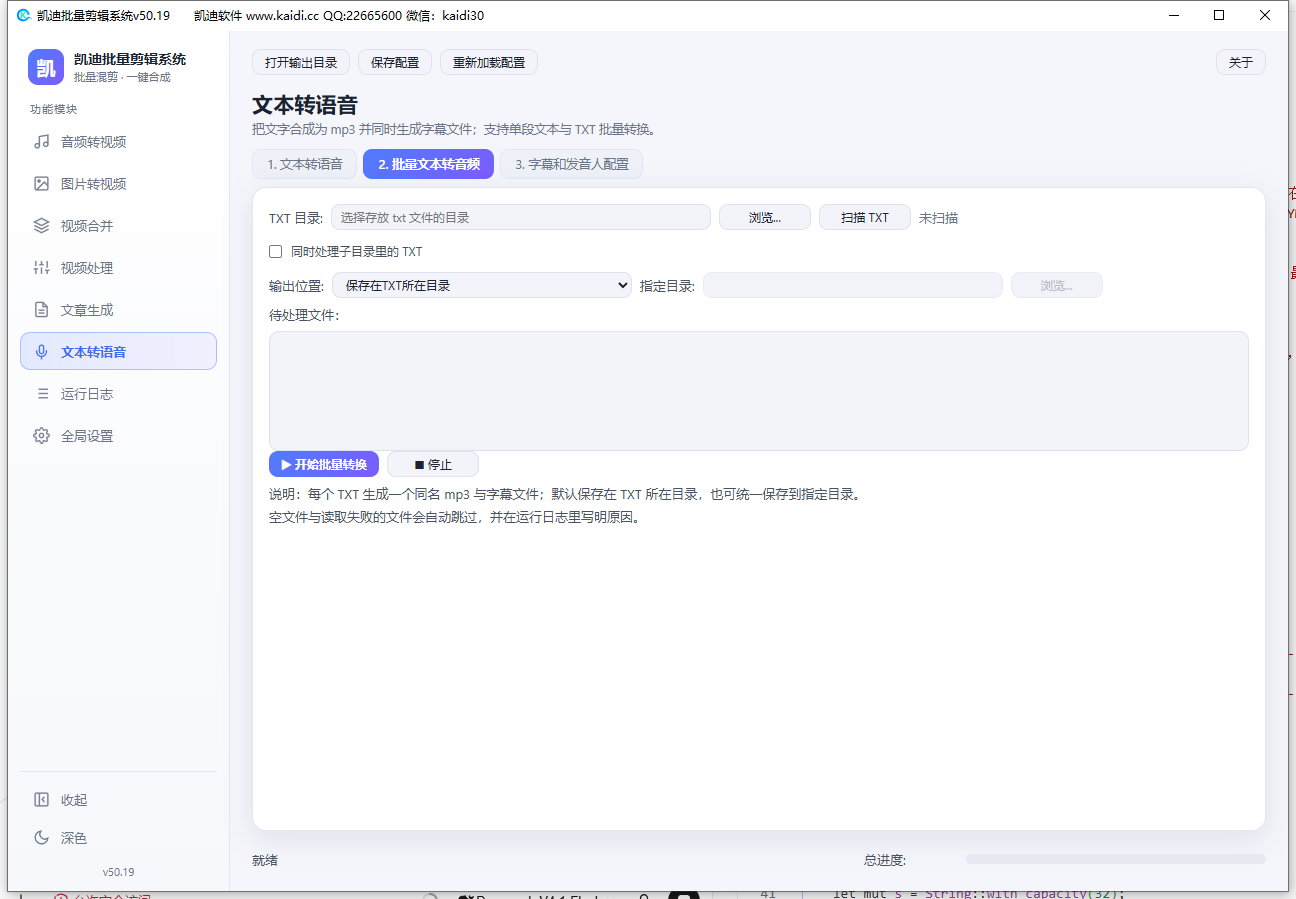The width and height of the screenshot is (1296, 899).
Task: Click the 扫描 TXT button
Action: [x=865, y=217]
